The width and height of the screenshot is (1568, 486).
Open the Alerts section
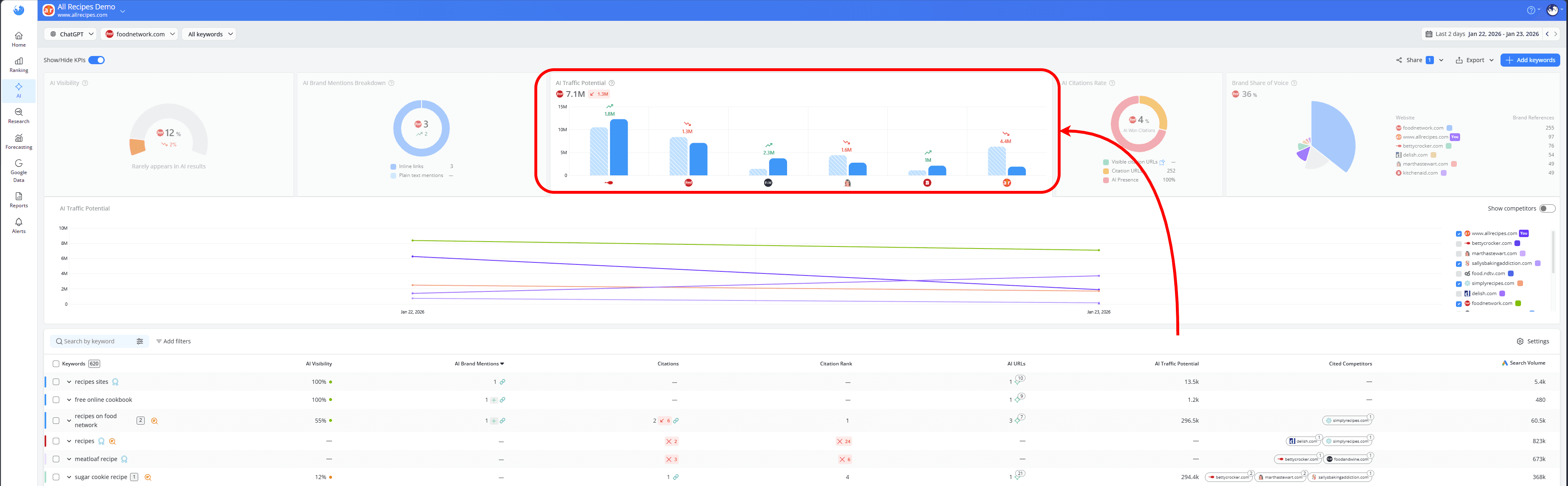click(x=18, y=226)
